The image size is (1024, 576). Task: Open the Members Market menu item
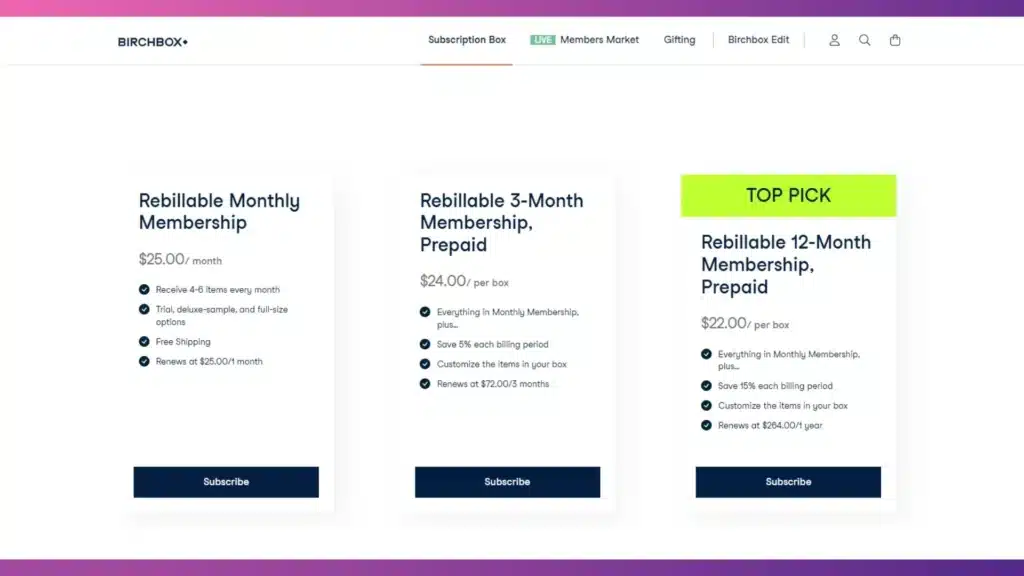pos(598,39)
